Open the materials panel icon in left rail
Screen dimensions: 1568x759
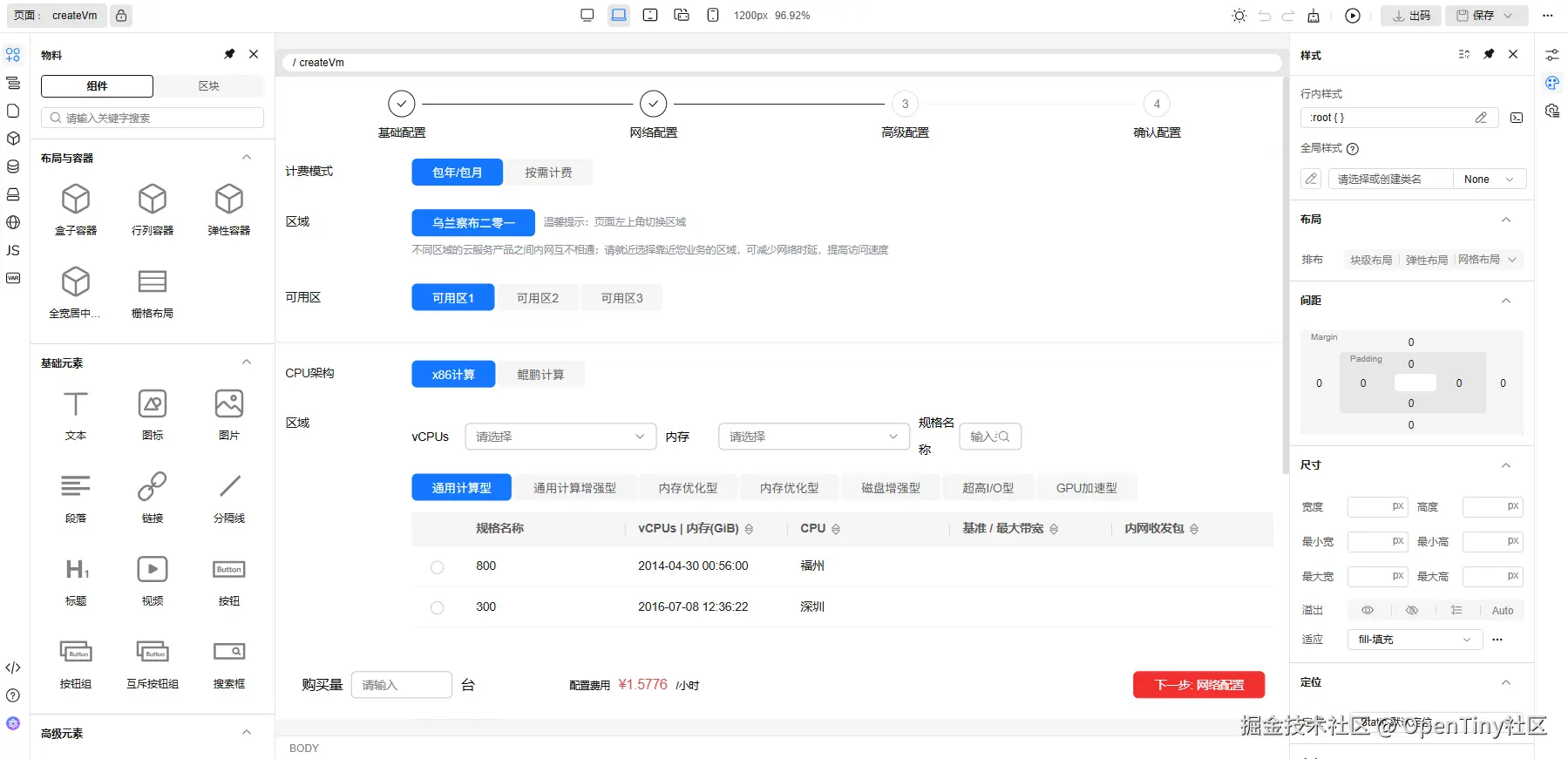pyautogui.click(x=13, y=55)
